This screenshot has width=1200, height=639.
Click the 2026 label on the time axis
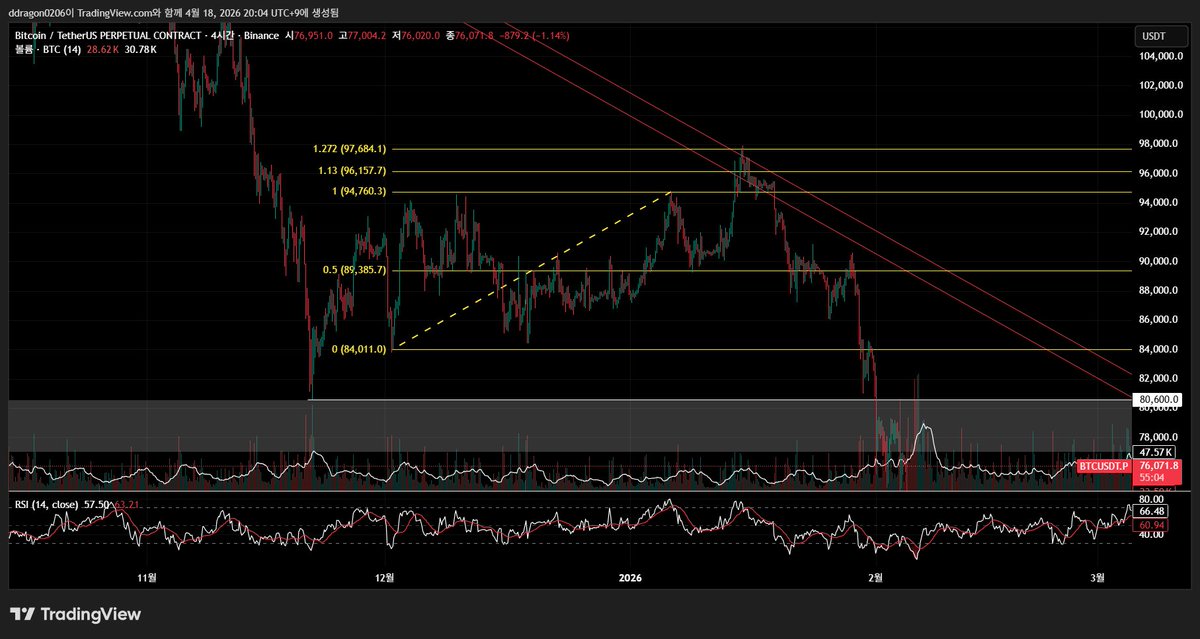click(x=630, y=577)
